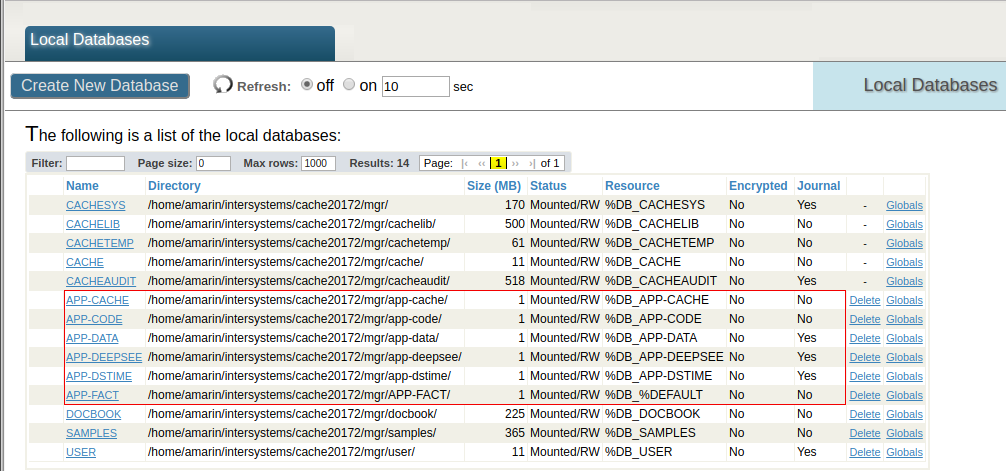Click the next page pager arrows
Image resolution: width=1006 pixels, height=471 pixels.
click(516, 163)
